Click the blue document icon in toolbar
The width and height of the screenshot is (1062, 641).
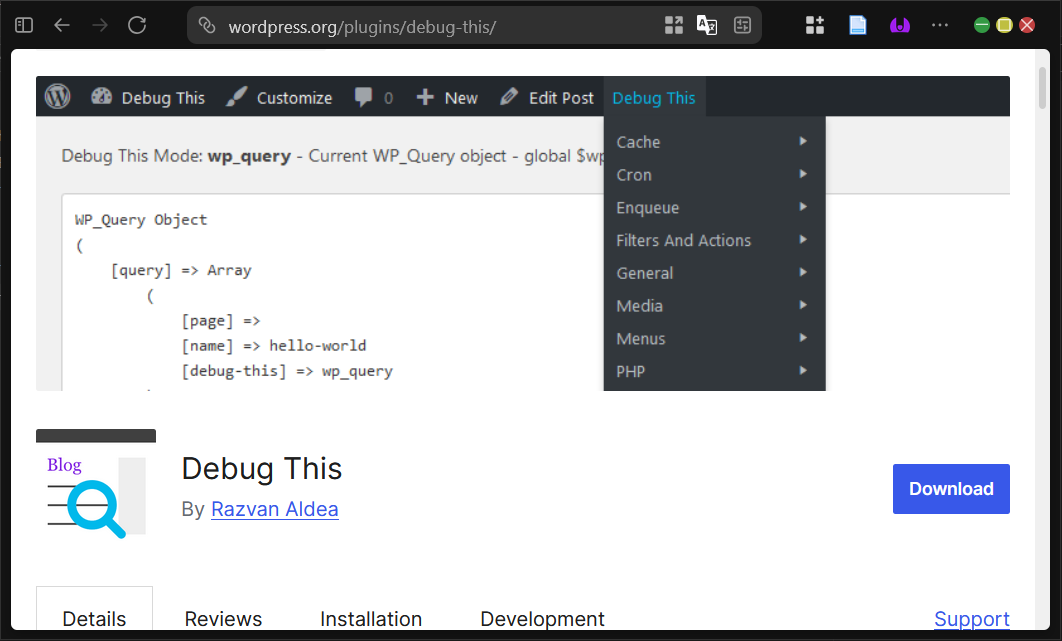(857, 26)
